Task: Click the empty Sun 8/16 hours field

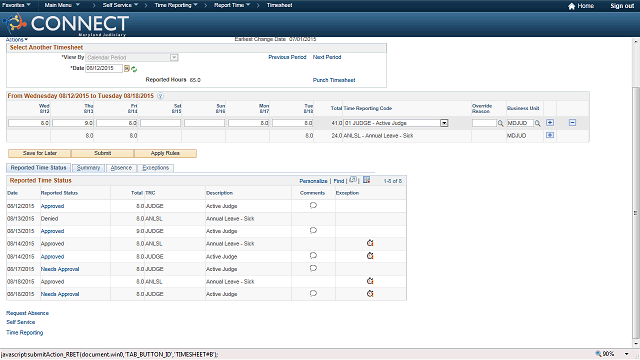Action: (x=204, y=123)
